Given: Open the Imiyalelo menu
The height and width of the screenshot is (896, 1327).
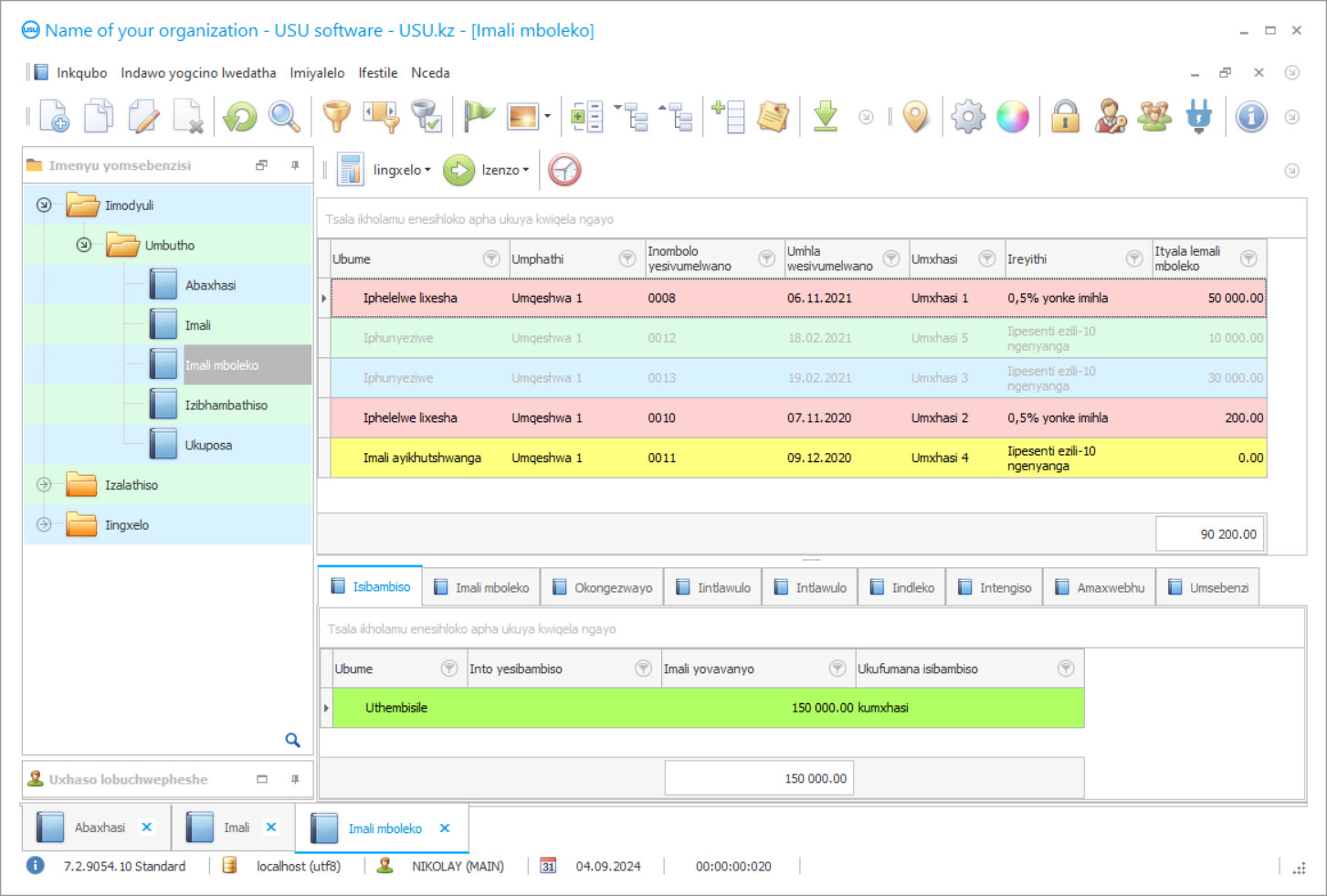Looking at the screenshot, I should pyautogui.click(x=317, y=73).
